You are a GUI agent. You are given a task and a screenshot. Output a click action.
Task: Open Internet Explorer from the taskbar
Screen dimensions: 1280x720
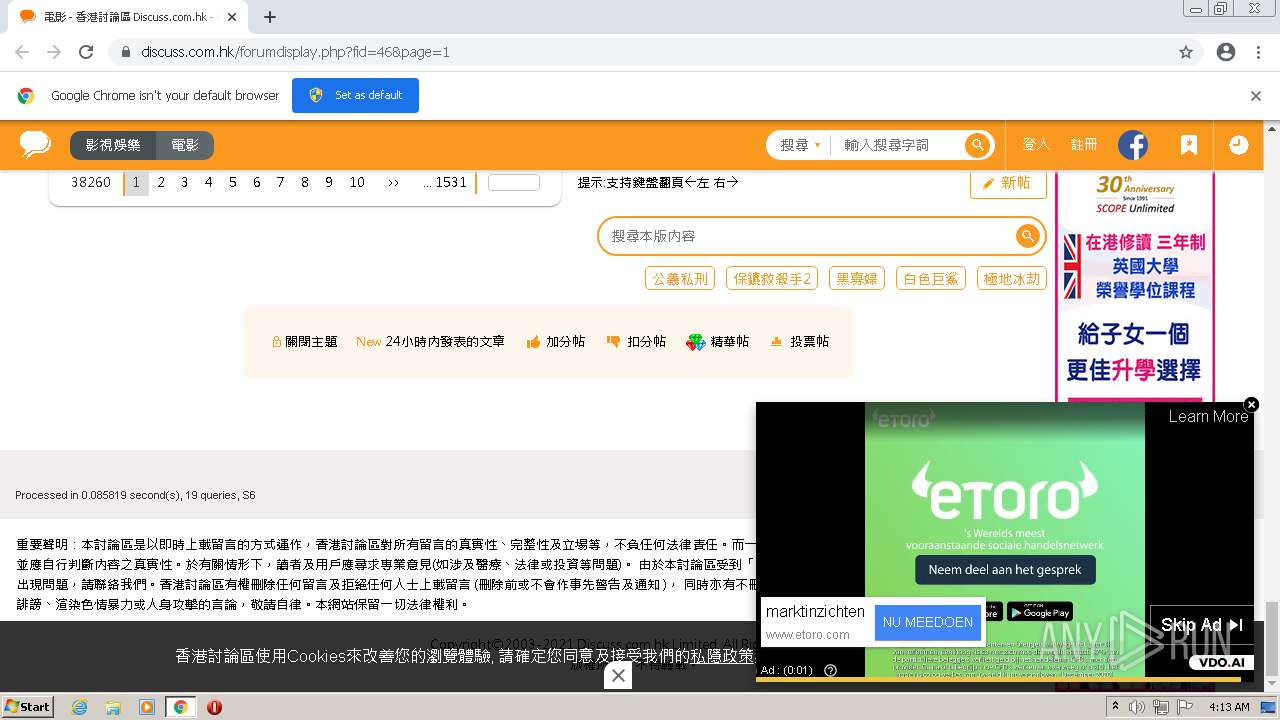pyautogui.click(x=79, y=707)
